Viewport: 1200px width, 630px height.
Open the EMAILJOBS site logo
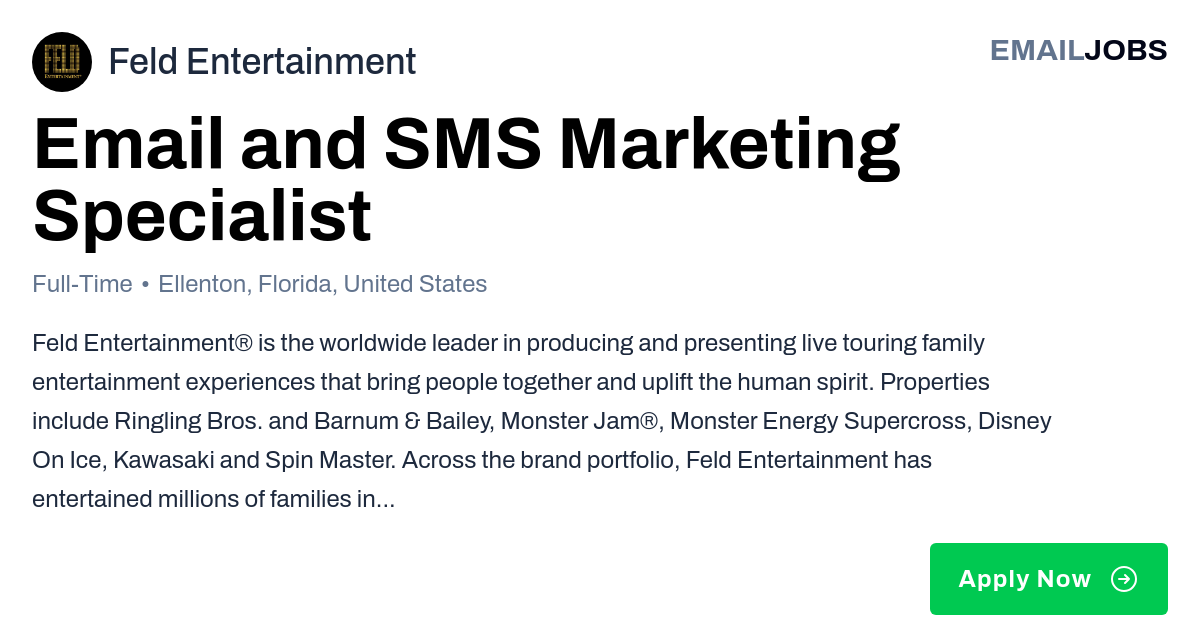(x=1078, y=50)
